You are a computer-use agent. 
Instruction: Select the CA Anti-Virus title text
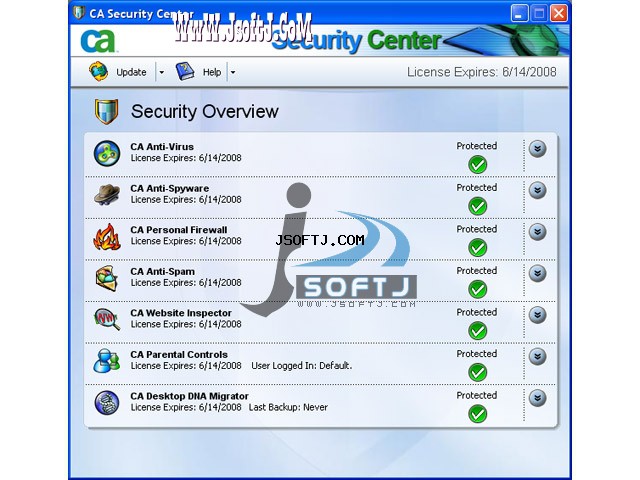click(x=162, y=147)
